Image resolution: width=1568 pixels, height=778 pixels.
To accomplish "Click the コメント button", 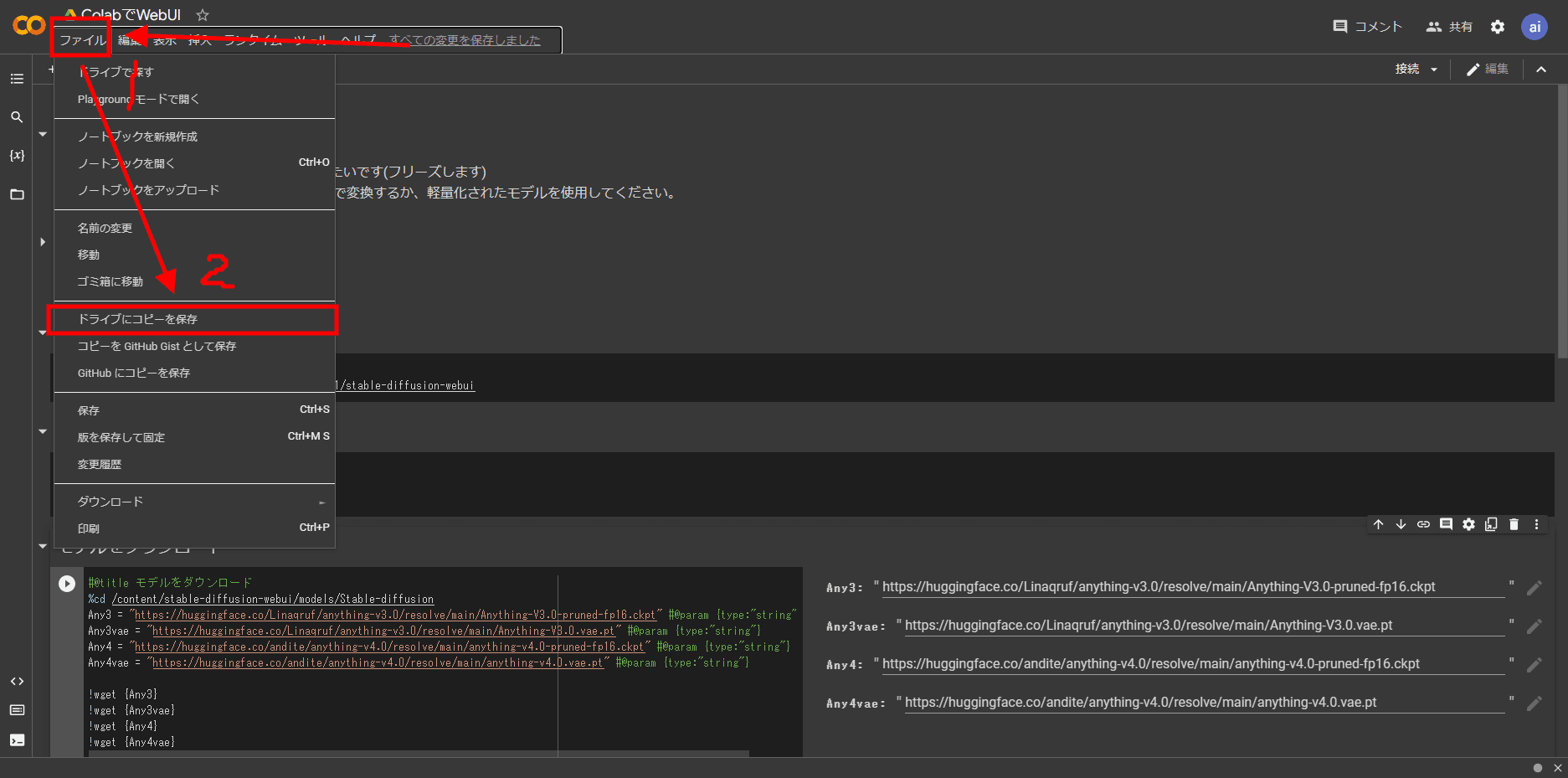I will tap(1367, 27).
